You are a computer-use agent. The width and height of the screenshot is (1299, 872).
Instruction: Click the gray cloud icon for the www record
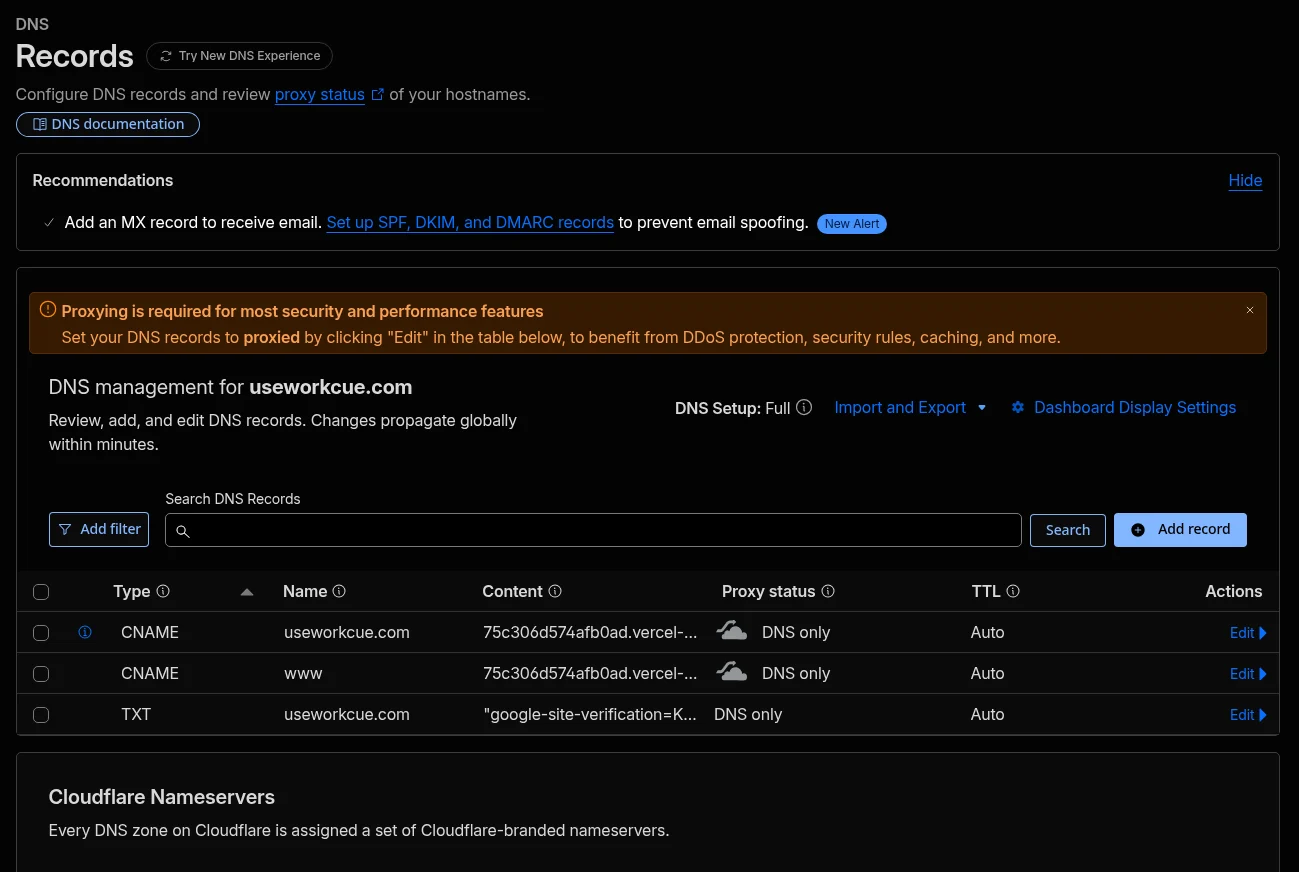coord(732,671)
